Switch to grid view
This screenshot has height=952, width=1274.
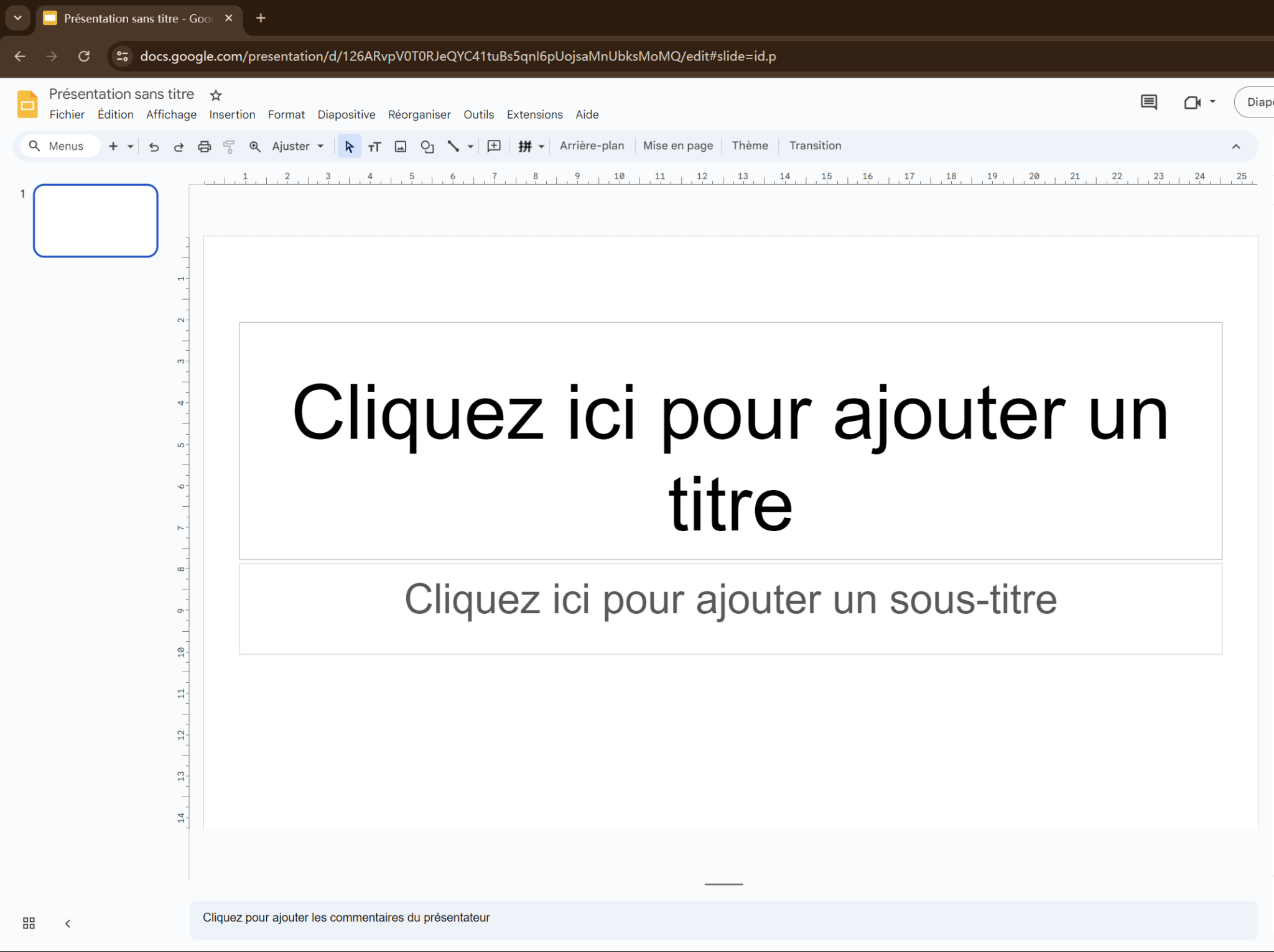pos(29,923)
